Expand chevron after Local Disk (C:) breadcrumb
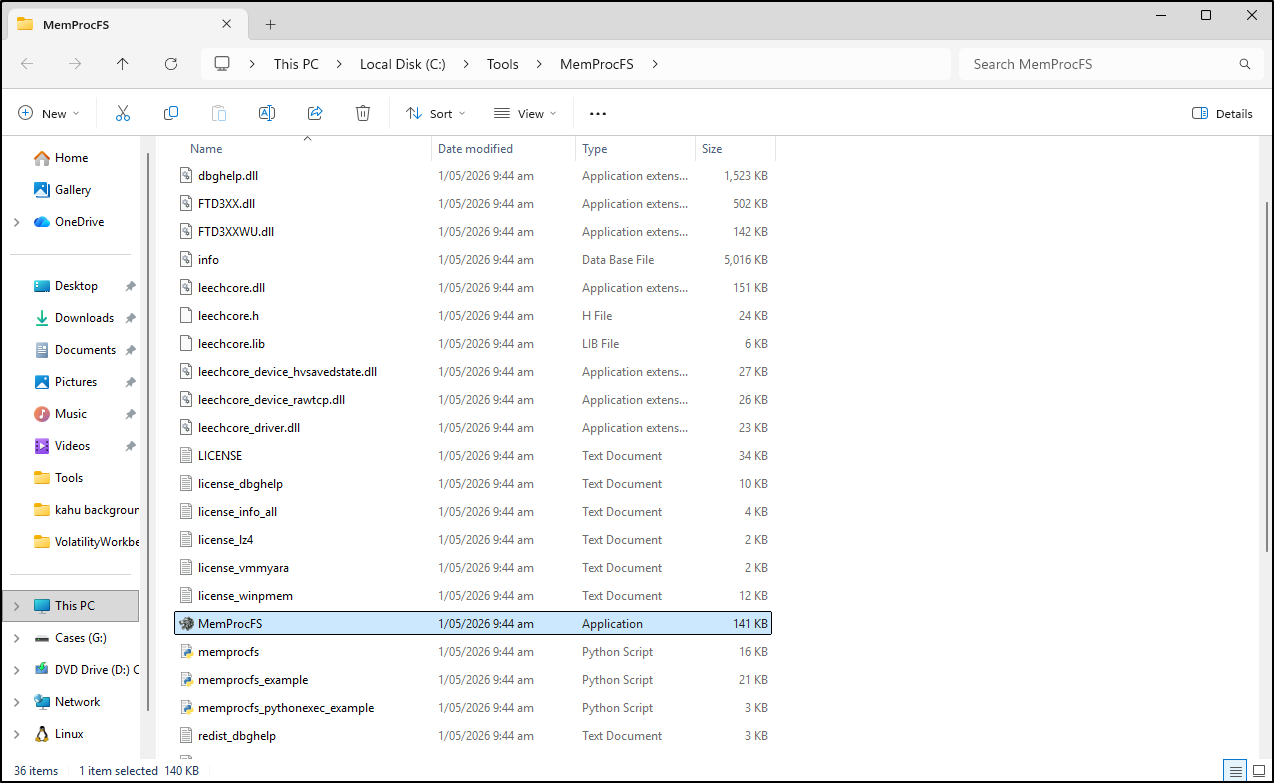 466,64
